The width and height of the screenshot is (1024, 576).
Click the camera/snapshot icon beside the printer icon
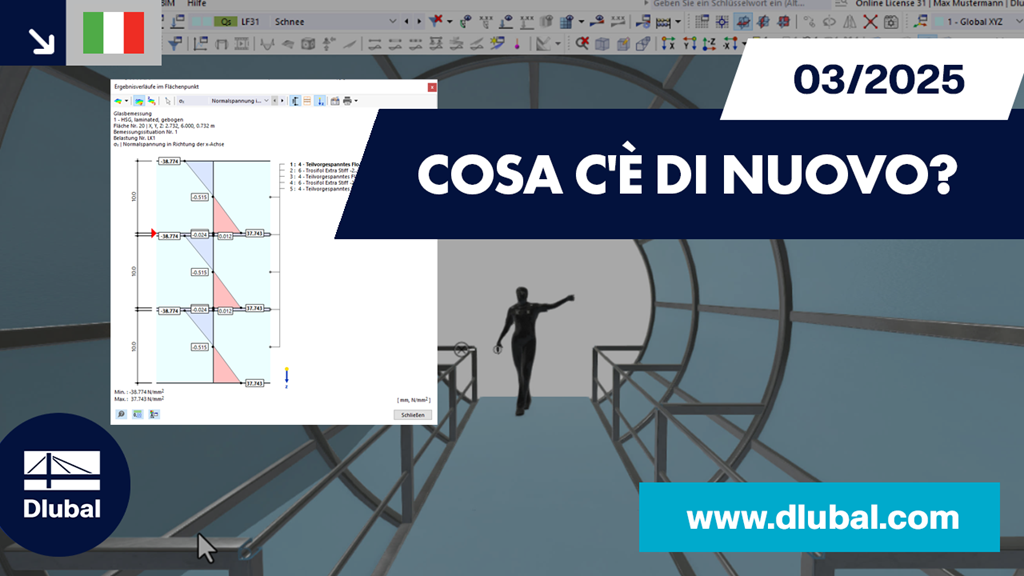[x=335, y=99]
